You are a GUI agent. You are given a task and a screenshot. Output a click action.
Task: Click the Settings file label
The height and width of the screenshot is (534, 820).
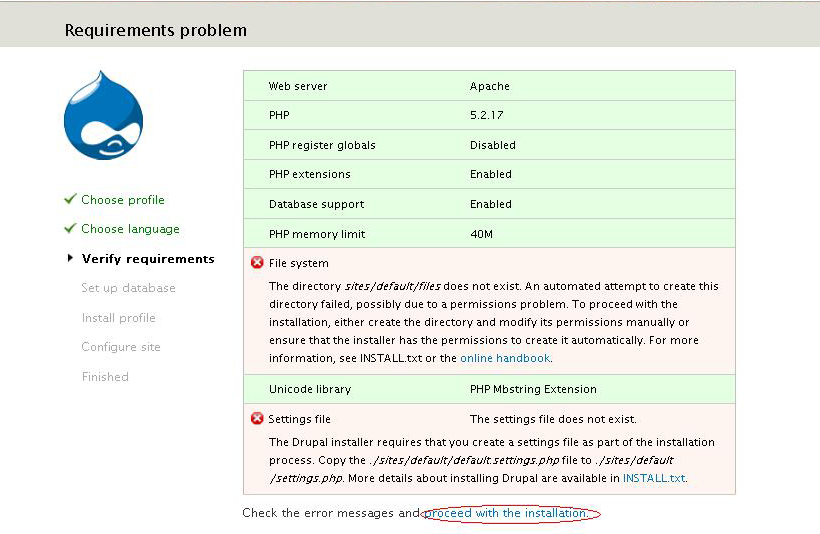(x=299, y=419)
